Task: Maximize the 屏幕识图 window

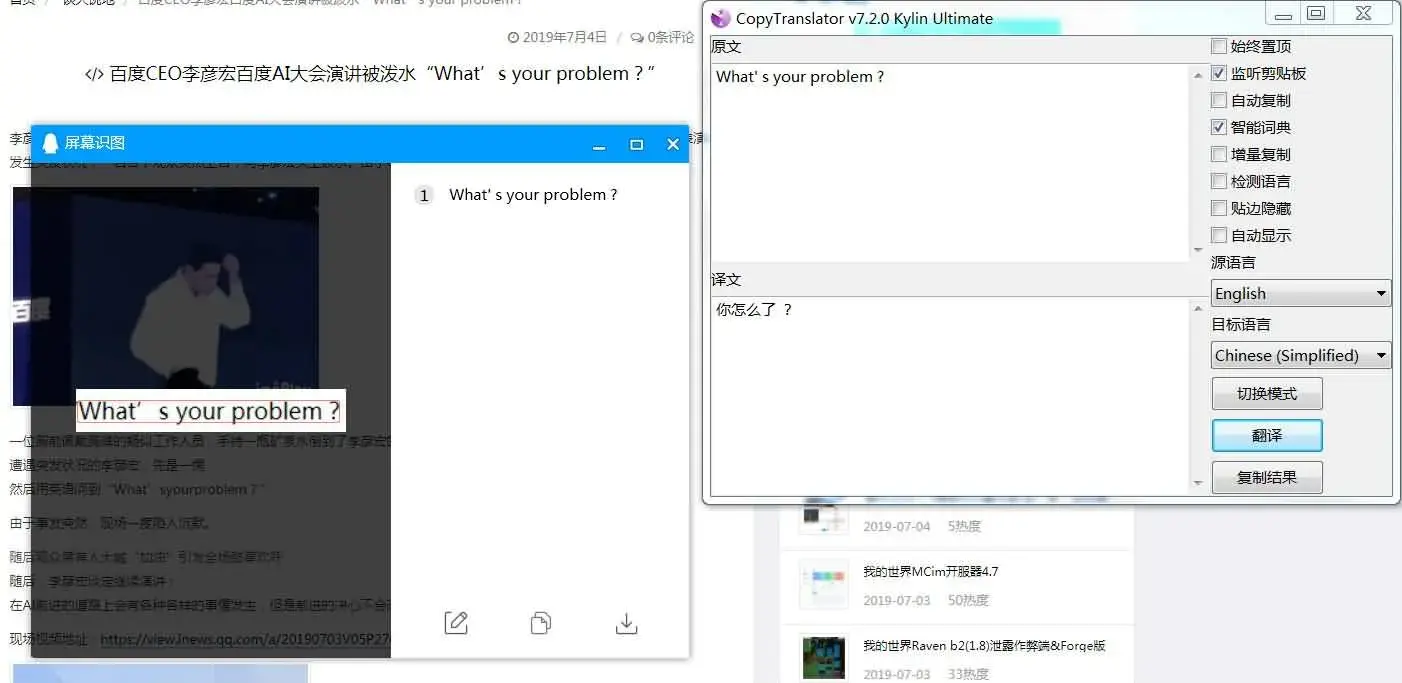Action: pos(636,145)
